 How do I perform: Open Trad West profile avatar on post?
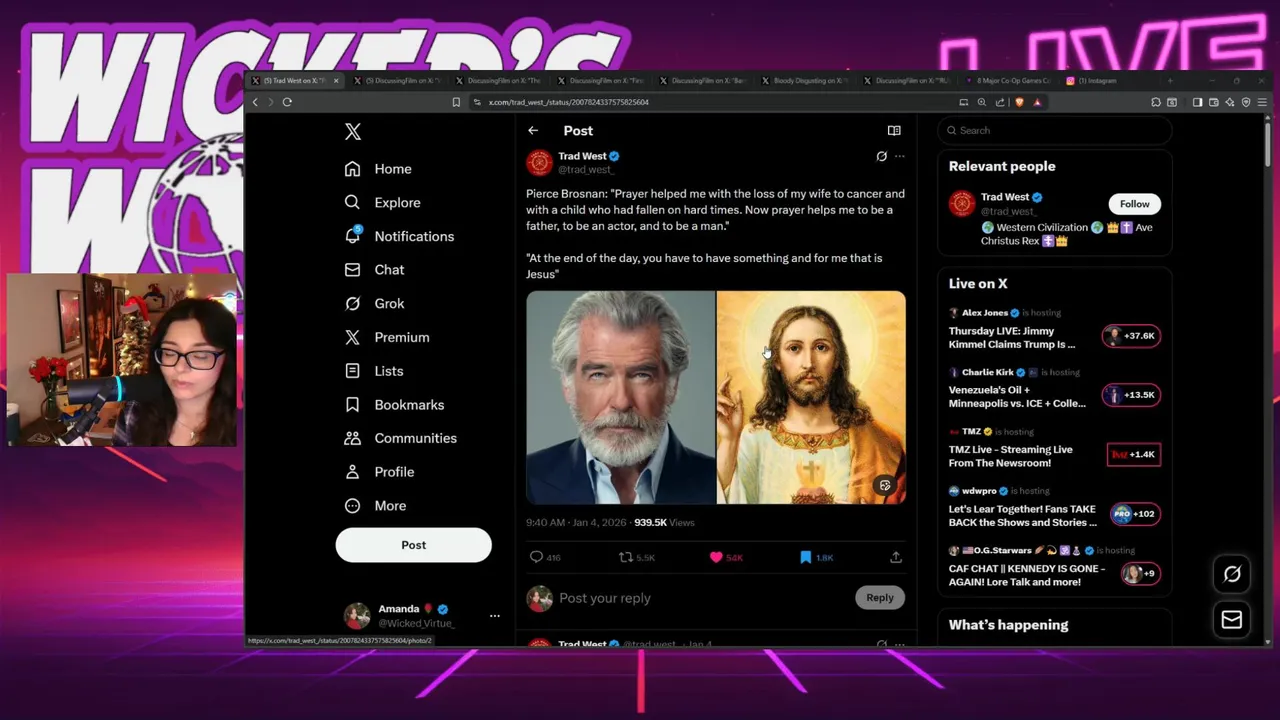coord(539,162)
